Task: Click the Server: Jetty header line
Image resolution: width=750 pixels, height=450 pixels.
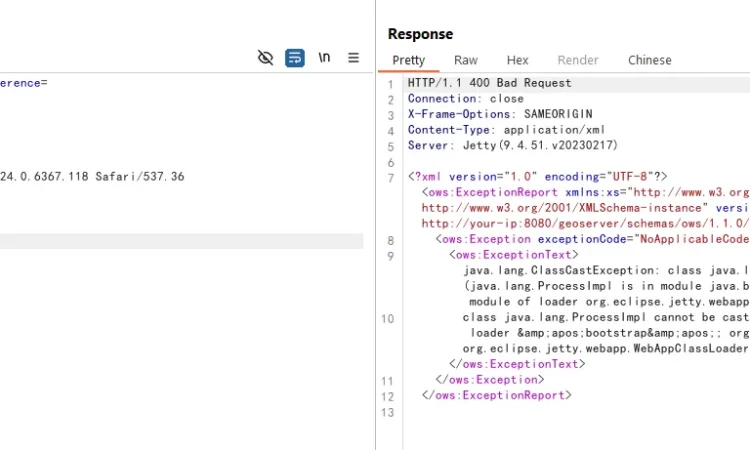Action: pos(512,145)
